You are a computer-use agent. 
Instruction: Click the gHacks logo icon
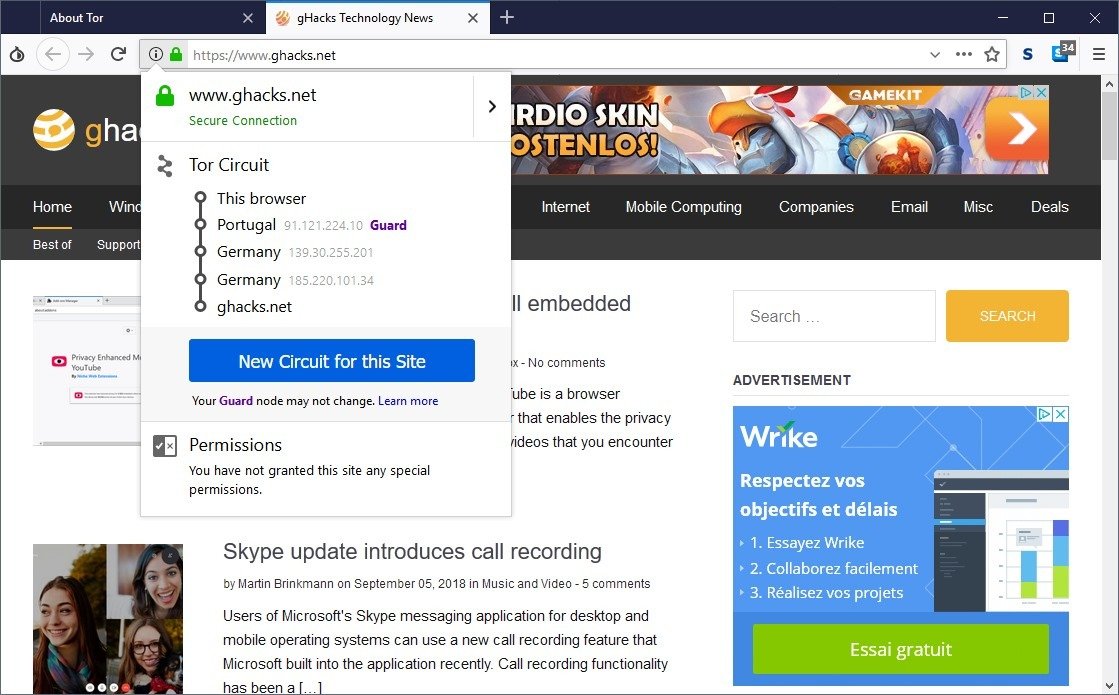(x=54, y=130)
